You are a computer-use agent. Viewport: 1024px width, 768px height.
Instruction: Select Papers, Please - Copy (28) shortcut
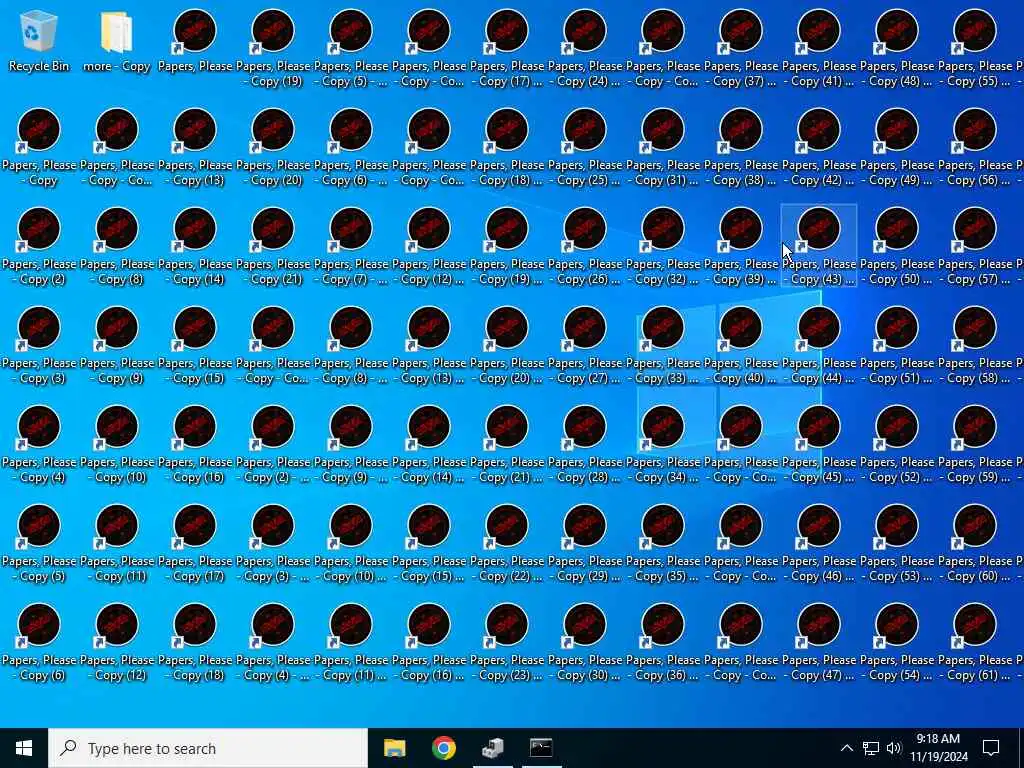point(584,445)
